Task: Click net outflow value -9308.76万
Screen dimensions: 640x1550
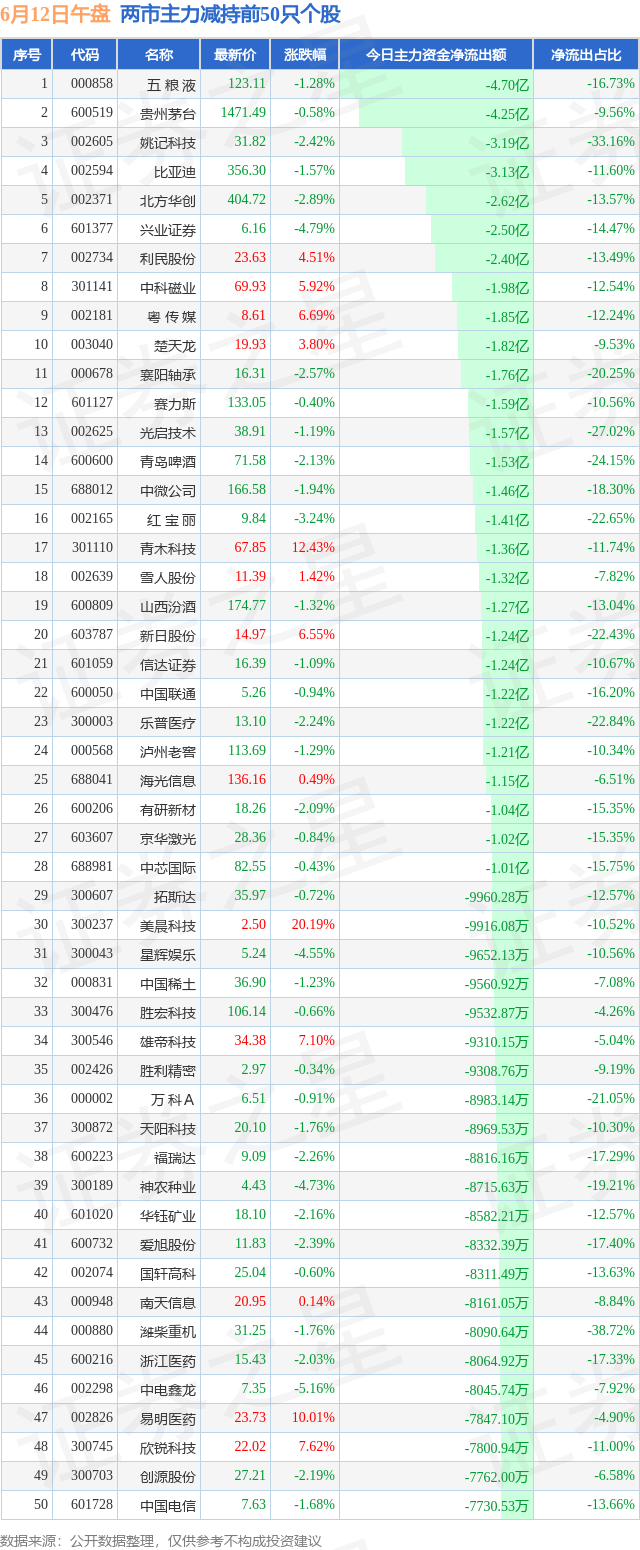Action: [x=497, y=1070]
